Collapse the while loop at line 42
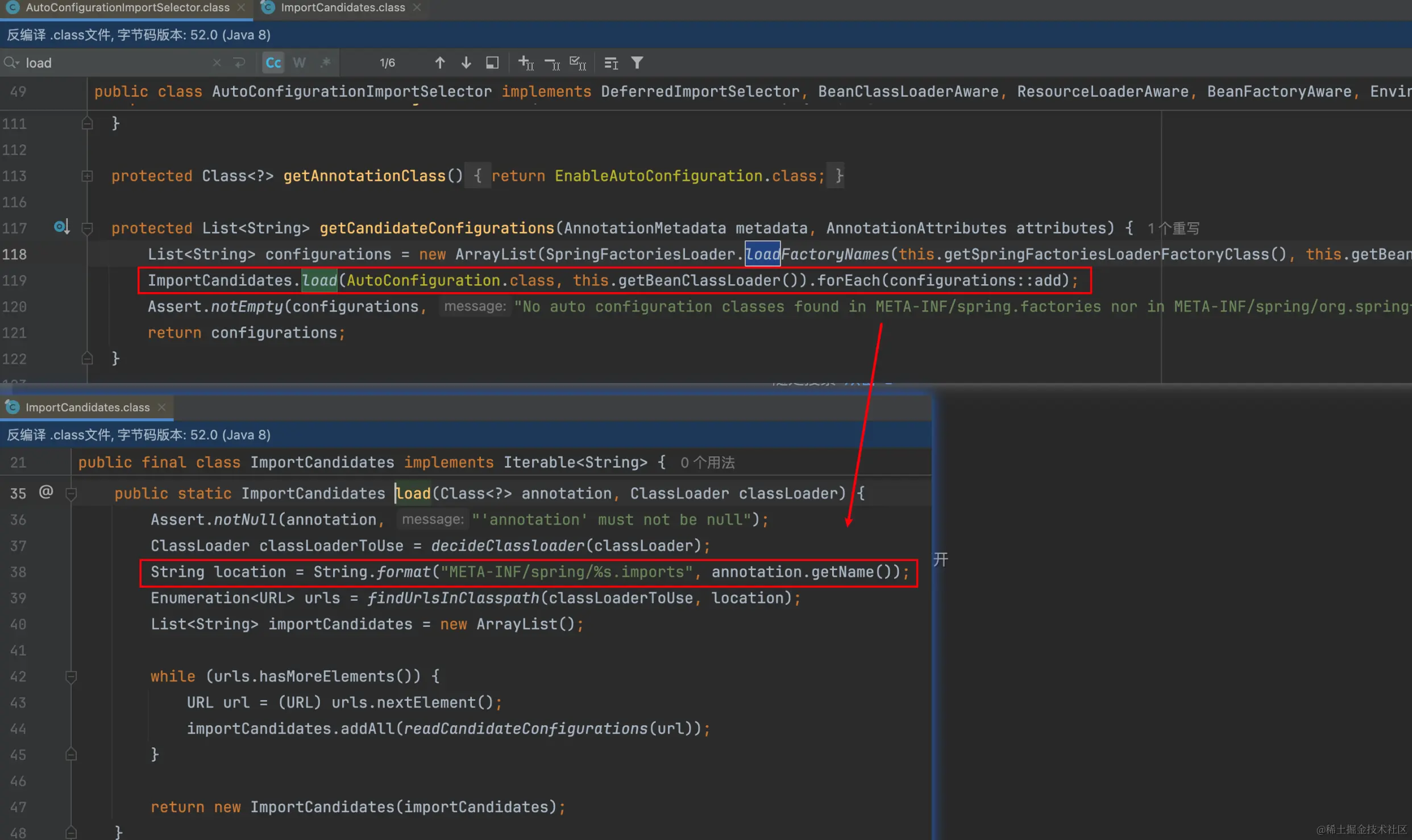1412x840 pixels. [x=71, y=677]
